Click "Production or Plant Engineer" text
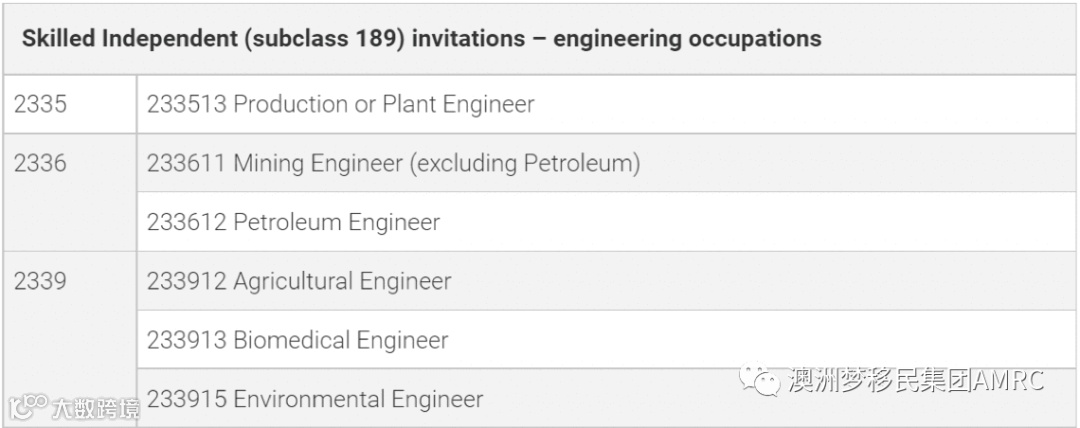The width and height of the screenshot is (1080, 428). tap(383, 104)
